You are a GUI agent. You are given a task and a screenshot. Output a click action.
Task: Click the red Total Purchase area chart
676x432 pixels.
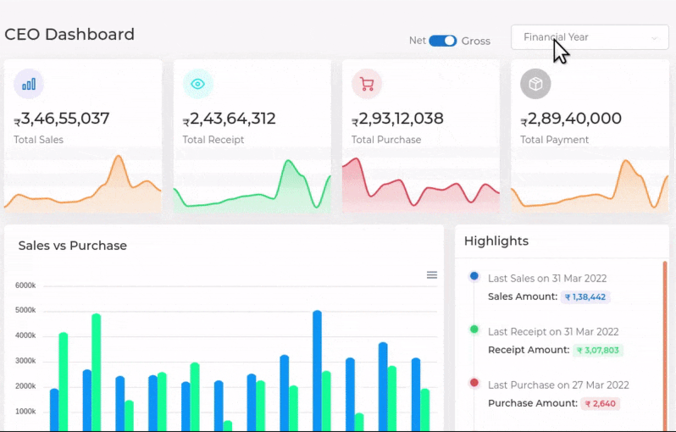420,185
